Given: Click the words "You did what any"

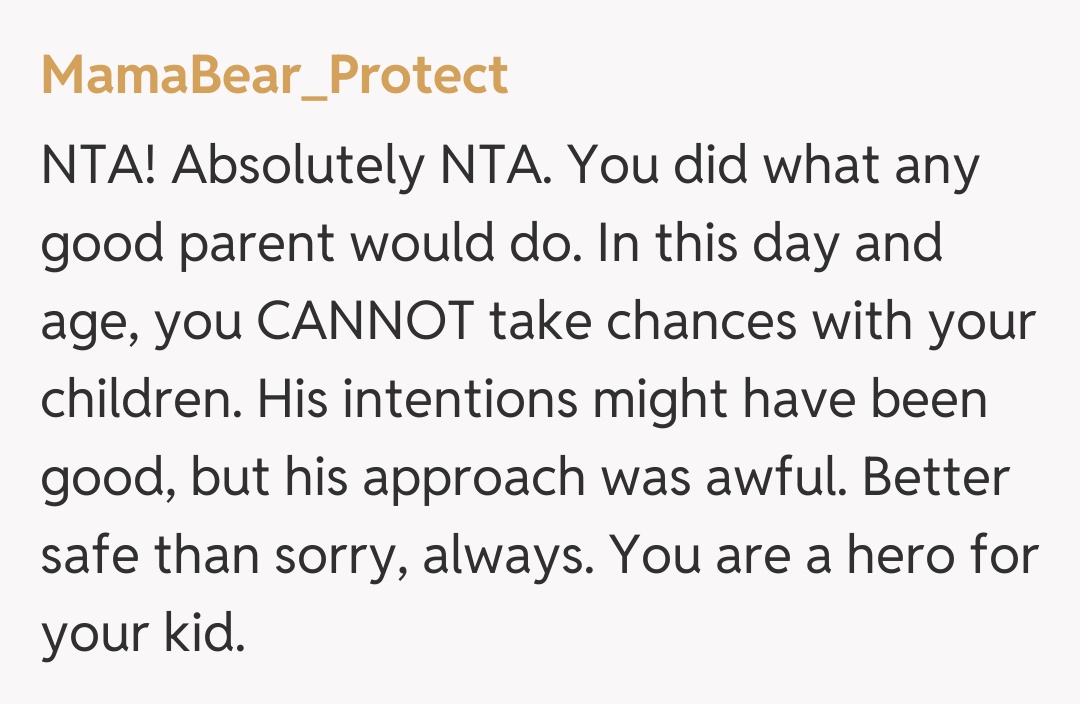Looking at the screenshot, I should point(776,166).
